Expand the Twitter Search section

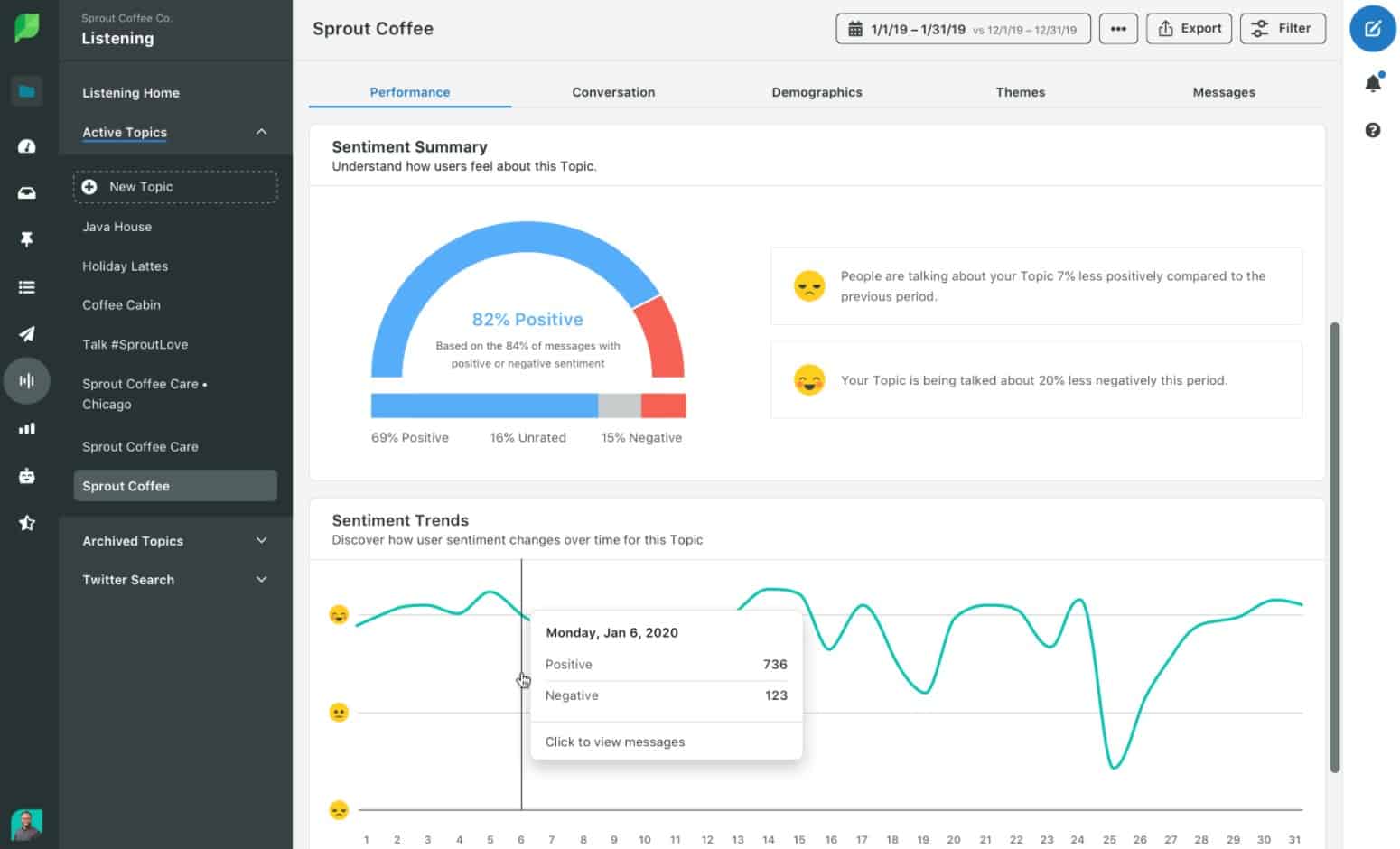pos(261,579)
